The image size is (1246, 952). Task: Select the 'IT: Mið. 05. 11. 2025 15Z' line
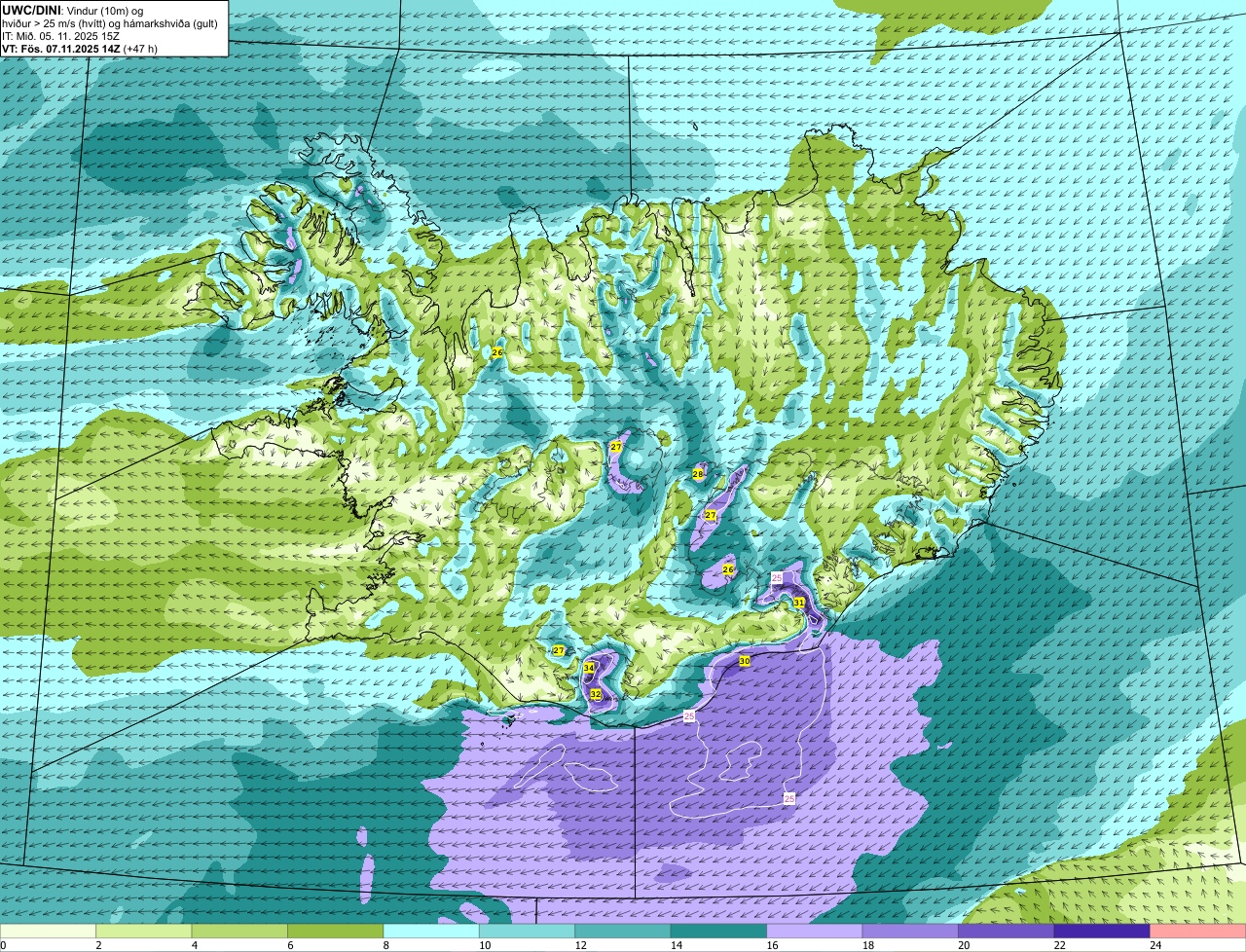(x=61, y=35)
